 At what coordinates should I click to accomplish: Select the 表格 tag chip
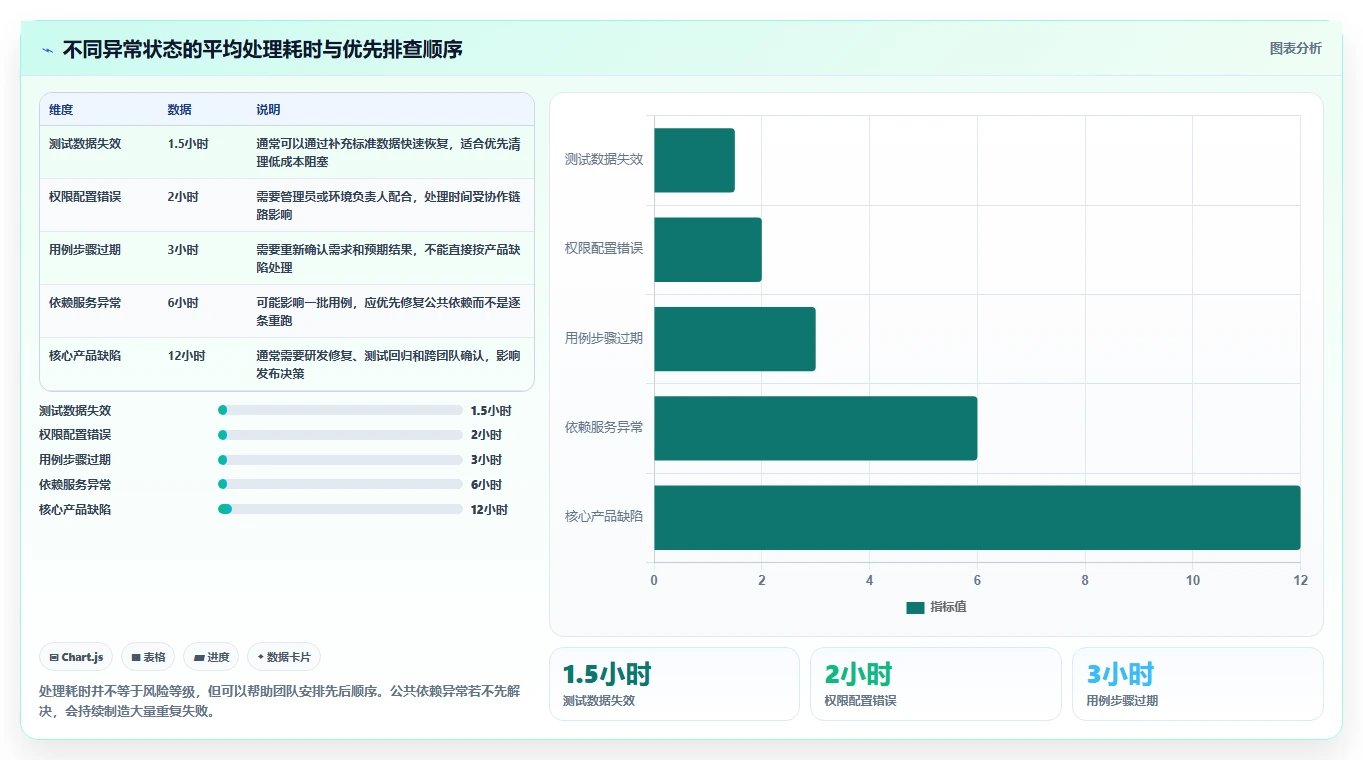[148, 657]
